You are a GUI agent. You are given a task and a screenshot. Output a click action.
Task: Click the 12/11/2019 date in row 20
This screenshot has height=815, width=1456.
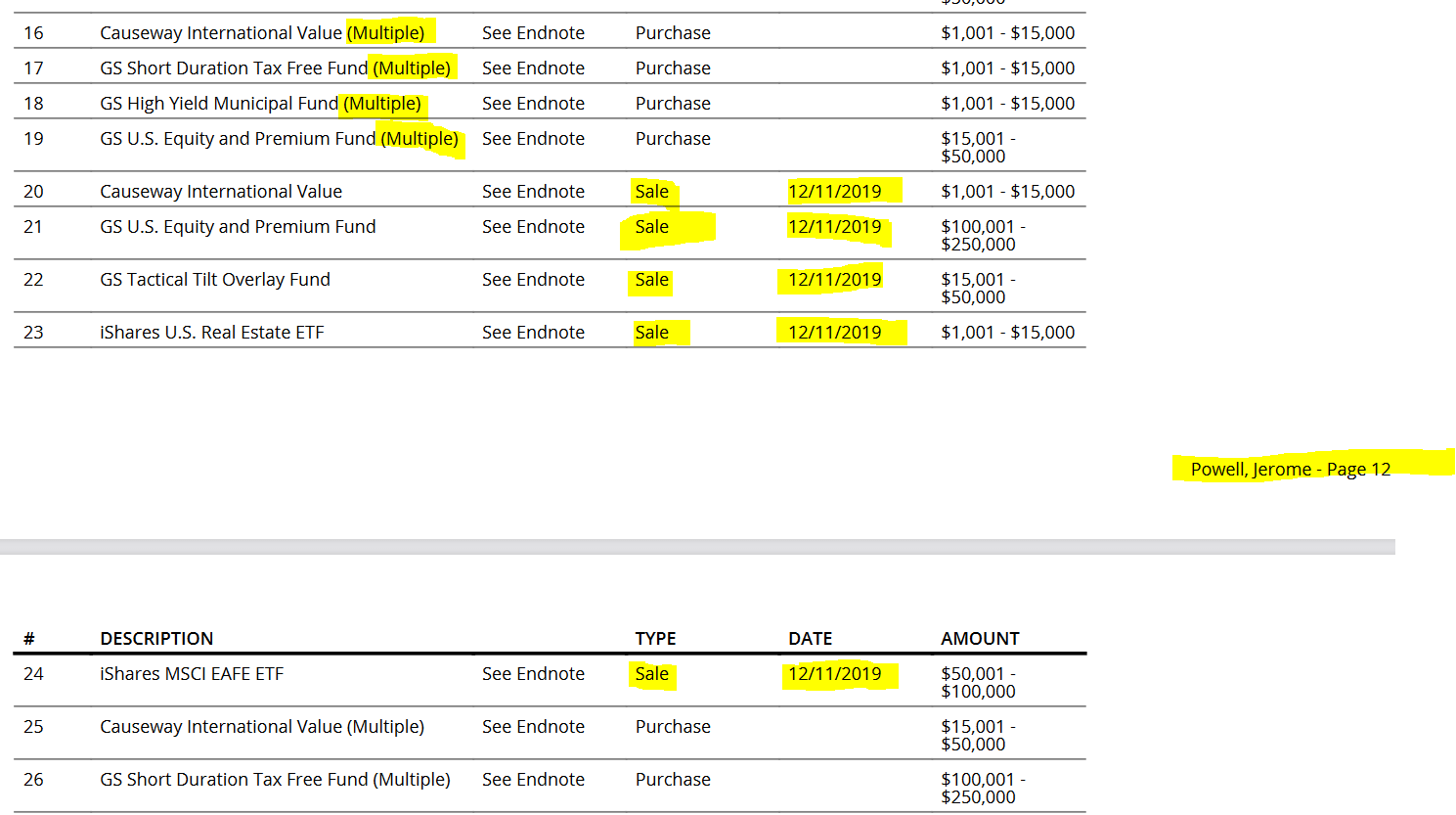pos(834,192)
